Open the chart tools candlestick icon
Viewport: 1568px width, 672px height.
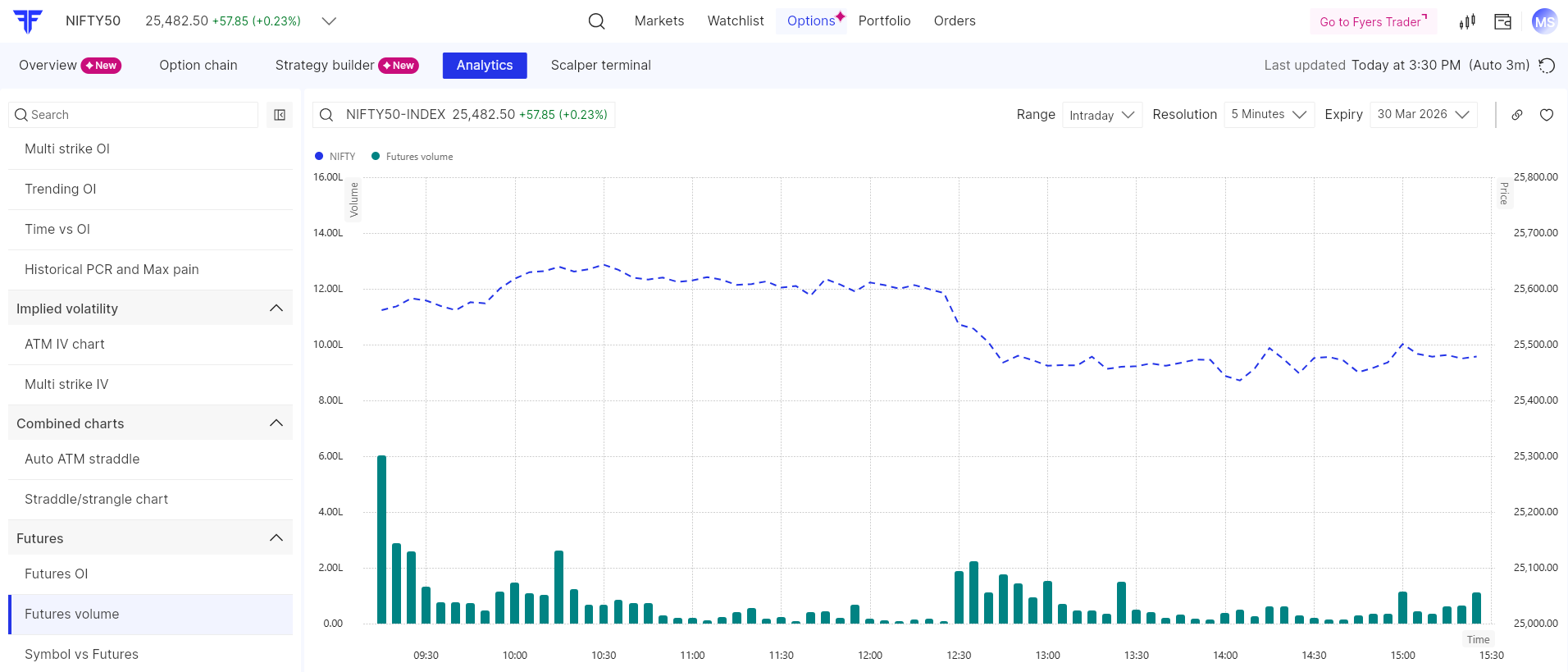pos(1467,21)
